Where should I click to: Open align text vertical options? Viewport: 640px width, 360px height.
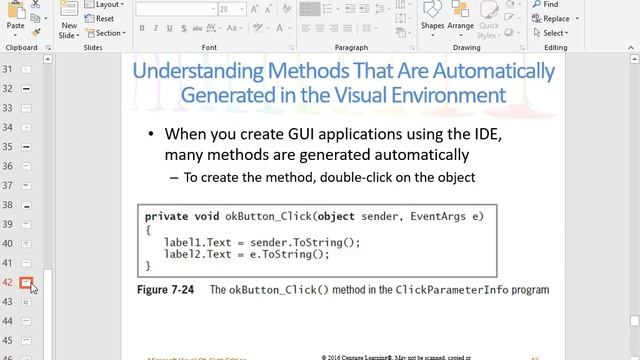pos(402,18)
